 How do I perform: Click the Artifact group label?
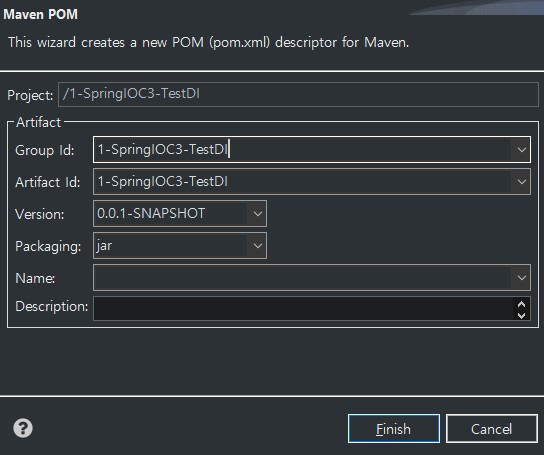click(39, 122)
